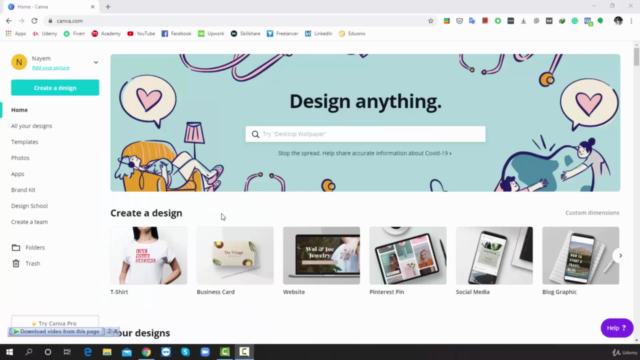
Task: Open Home in the sidebar
Action: coord(19,110)
